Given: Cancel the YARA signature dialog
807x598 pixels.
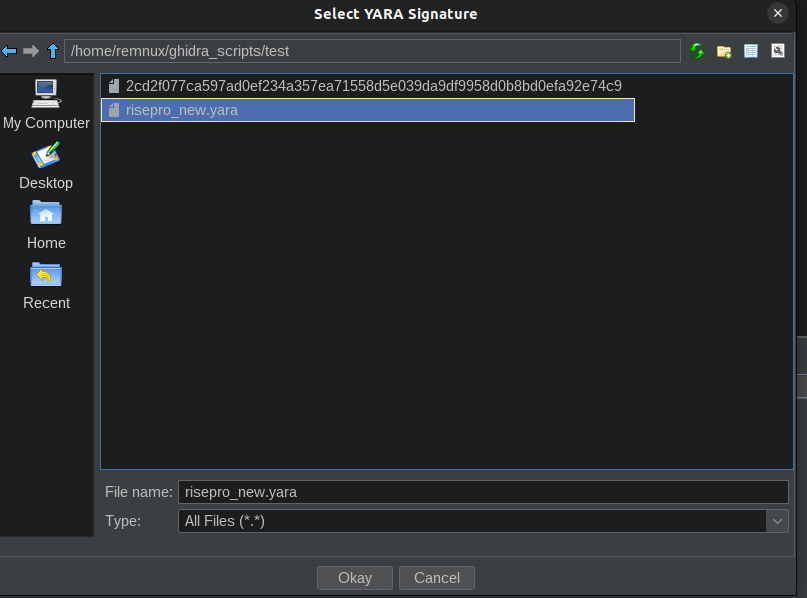Looking at the screenshot, I should (x=436, y=578).
